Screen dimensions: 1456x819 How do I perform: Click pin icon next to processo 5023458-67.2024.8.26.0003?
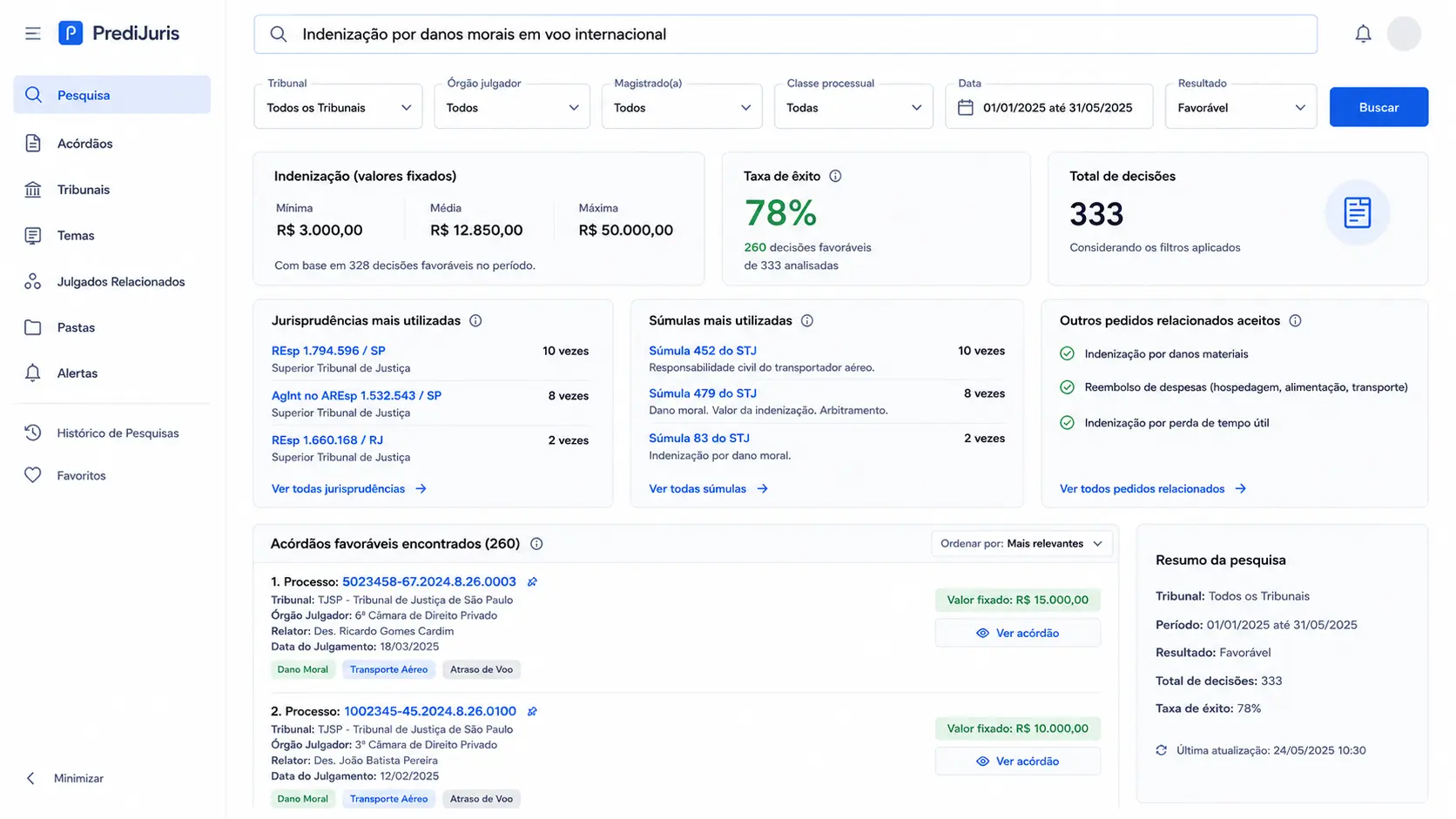click(x=532, y=582)
